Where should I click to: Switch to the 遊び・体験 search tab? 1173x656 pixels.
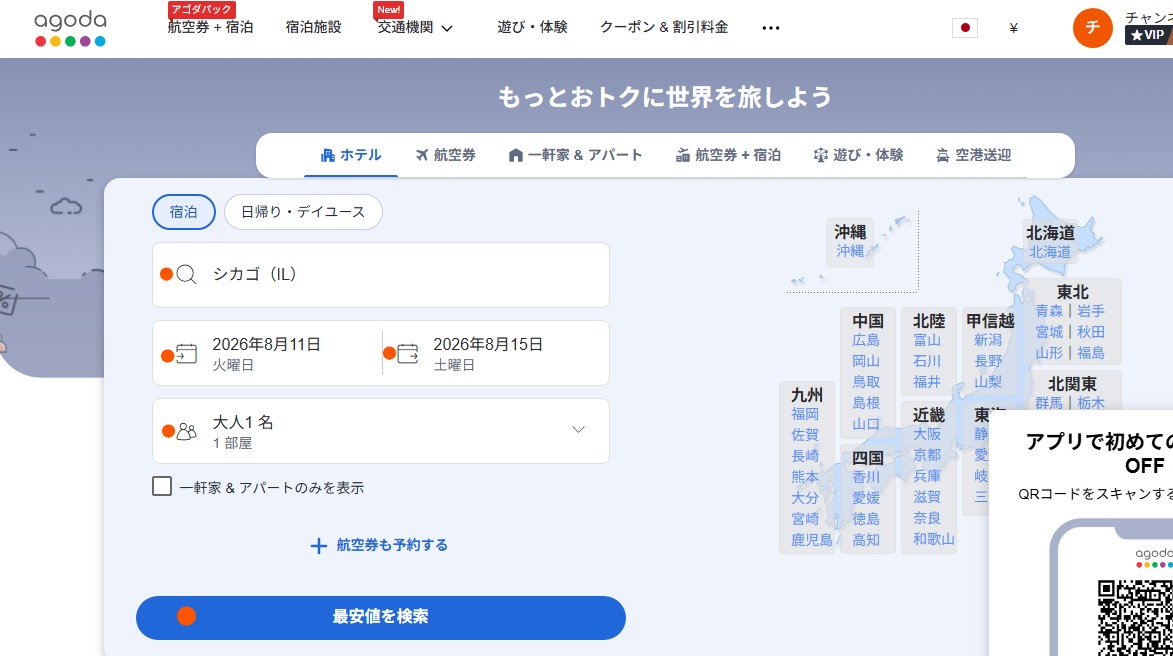(x=858, y=155)
